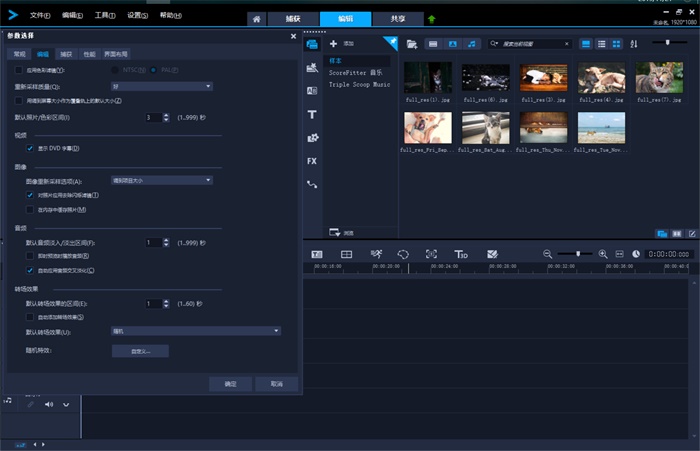Open the 3D Title editor tool

tap(461, 254)
